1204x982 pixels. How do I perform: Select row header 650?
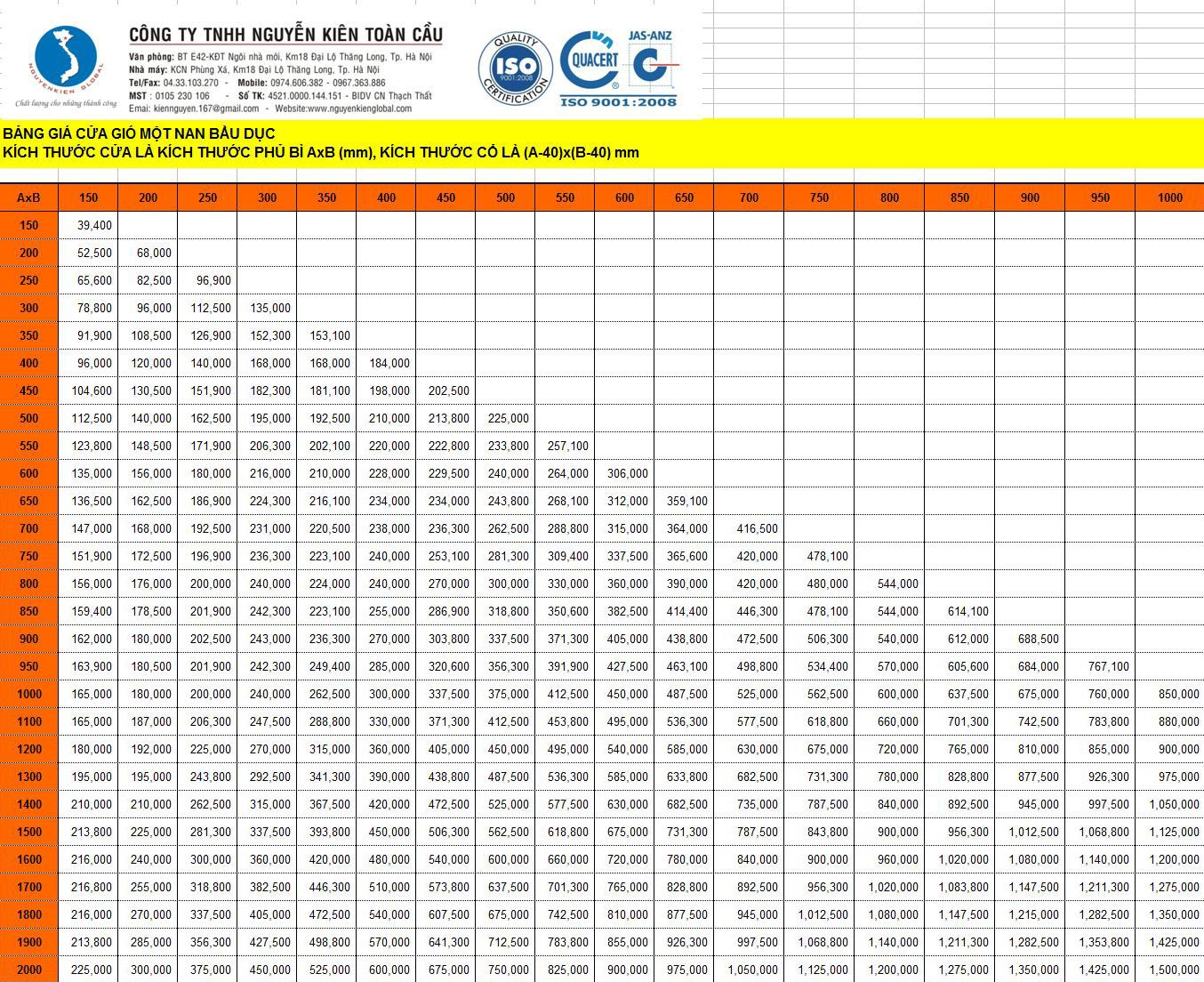[29, 501]
